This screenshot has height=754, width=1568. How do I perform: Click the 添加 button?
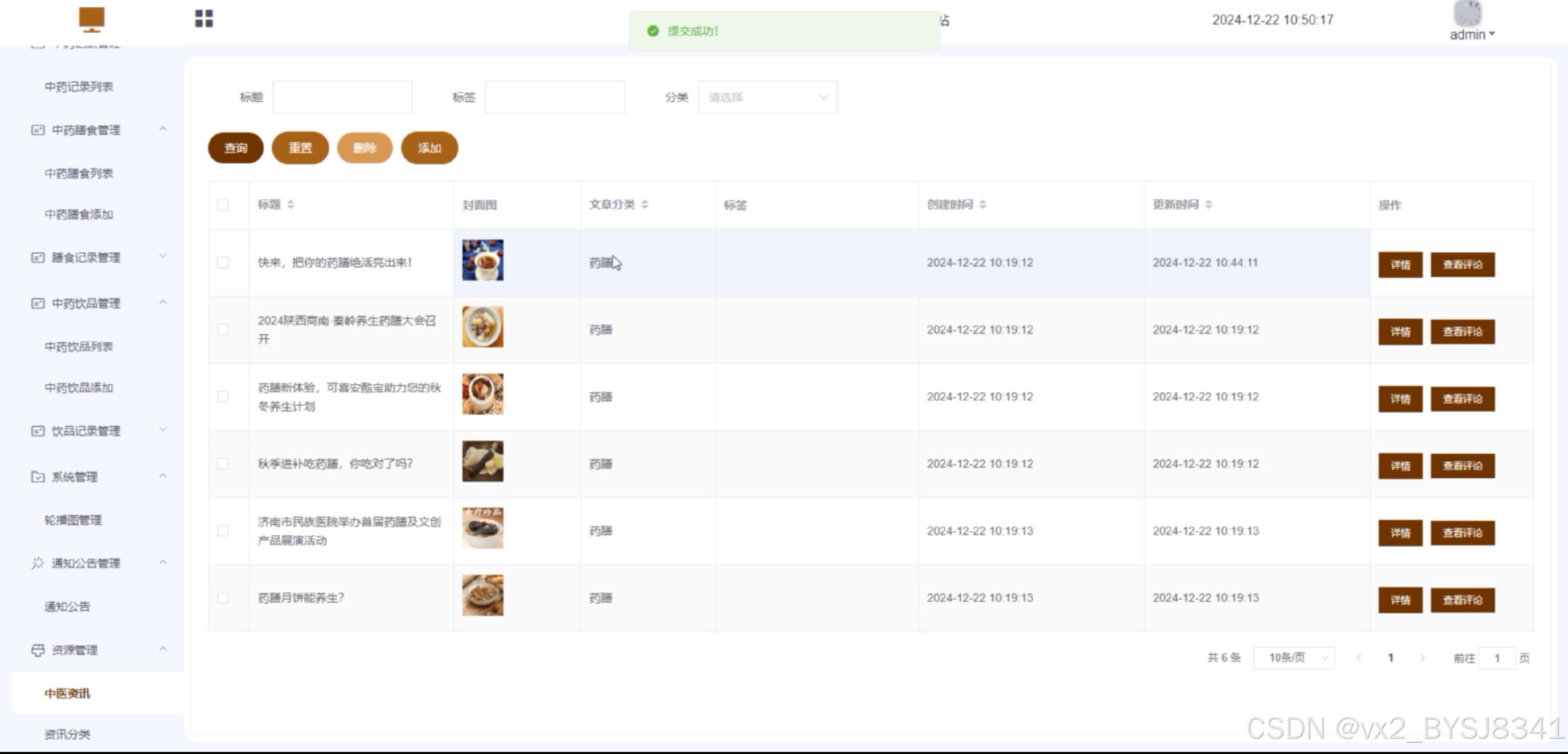tap(429, 148)
